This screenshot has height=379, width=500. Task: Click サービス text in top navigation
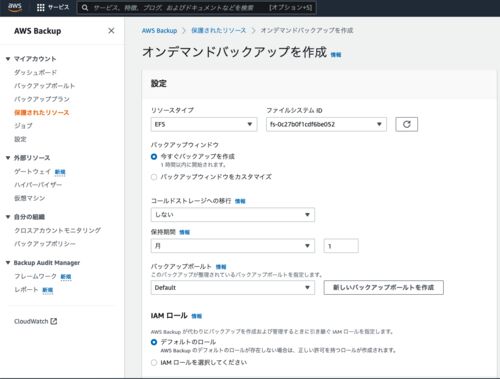(x=59, y=7)
